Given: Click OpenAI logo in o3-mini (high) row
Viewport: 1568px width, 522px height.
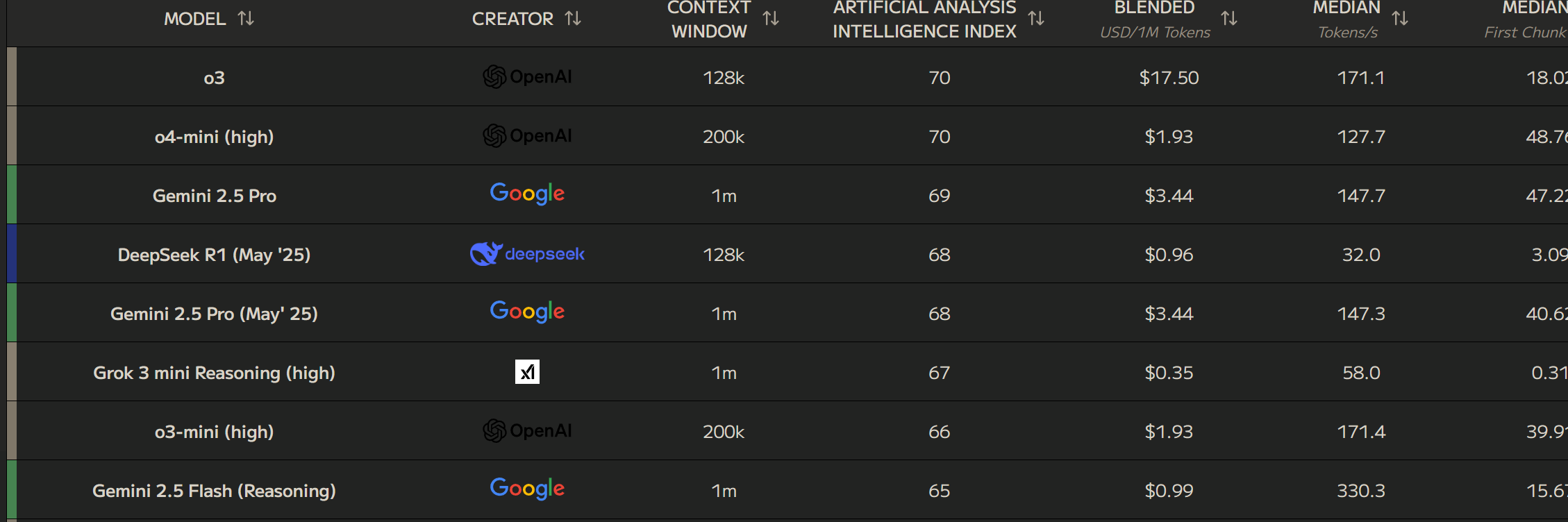Looking at the screenshot, I should click(x=527, y=431).
